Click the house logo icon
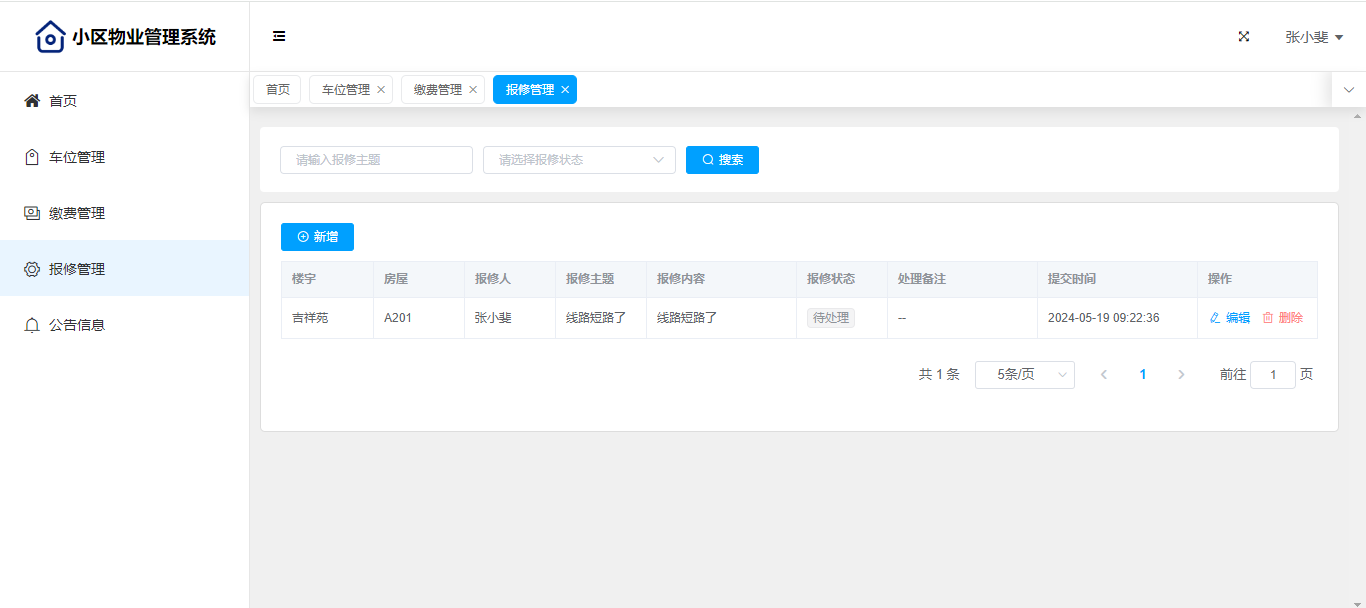 pos(50,37)
